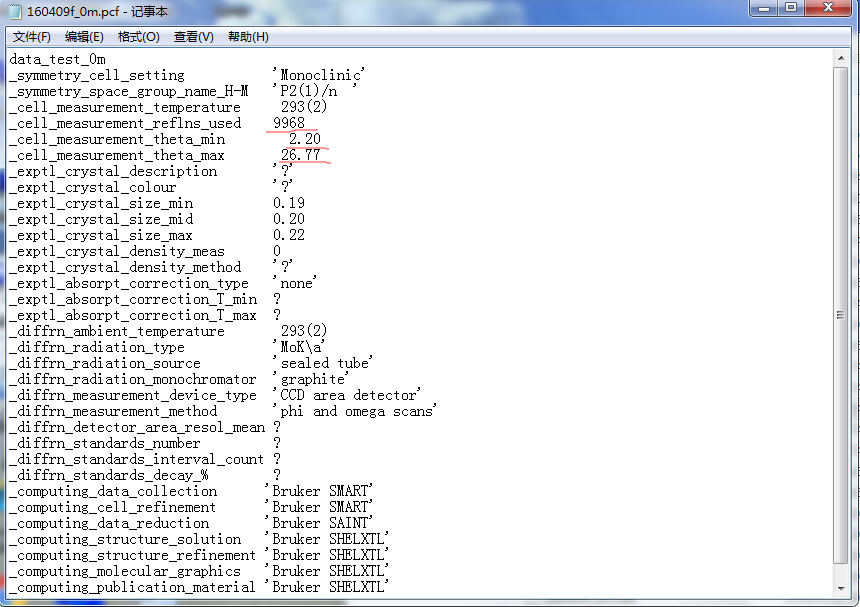Click the _symmetry_space_group_name_H-M label
The image size is (860, 607).
[x=129, y=91]
